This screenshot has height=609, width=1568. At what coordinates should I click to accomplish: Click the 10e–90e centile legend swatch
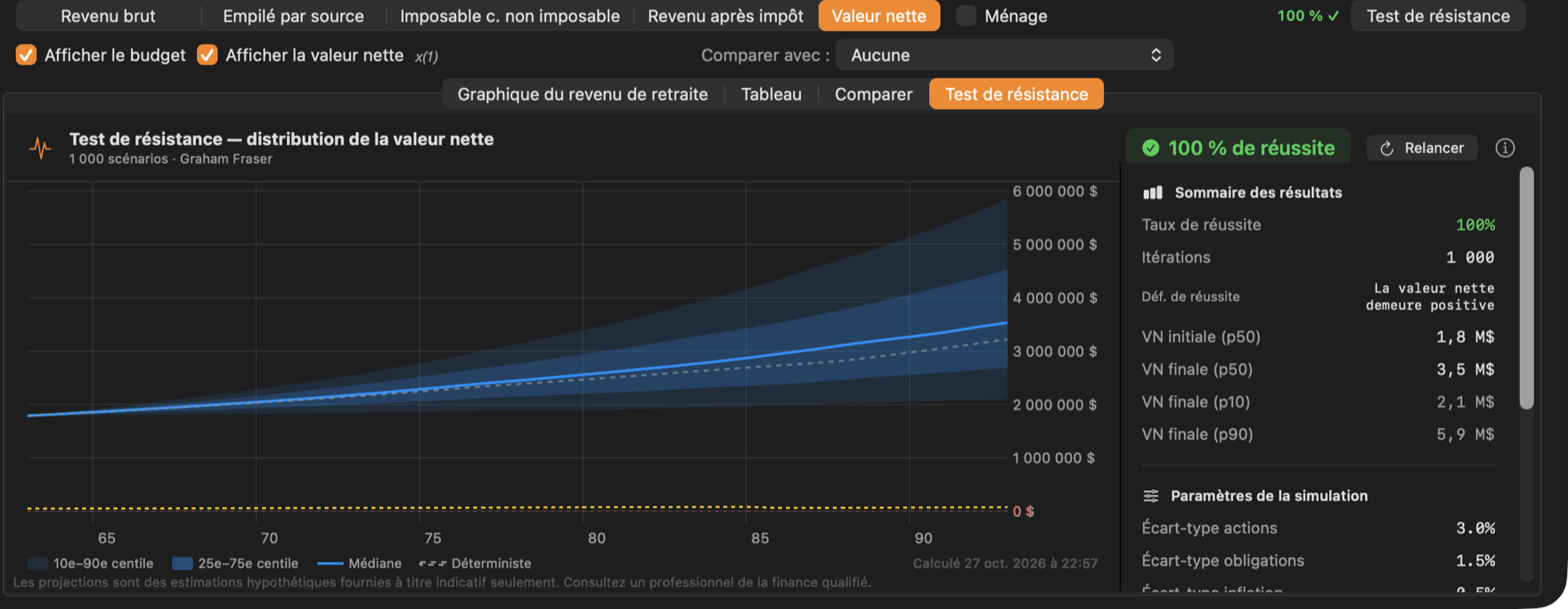(37, 564)
